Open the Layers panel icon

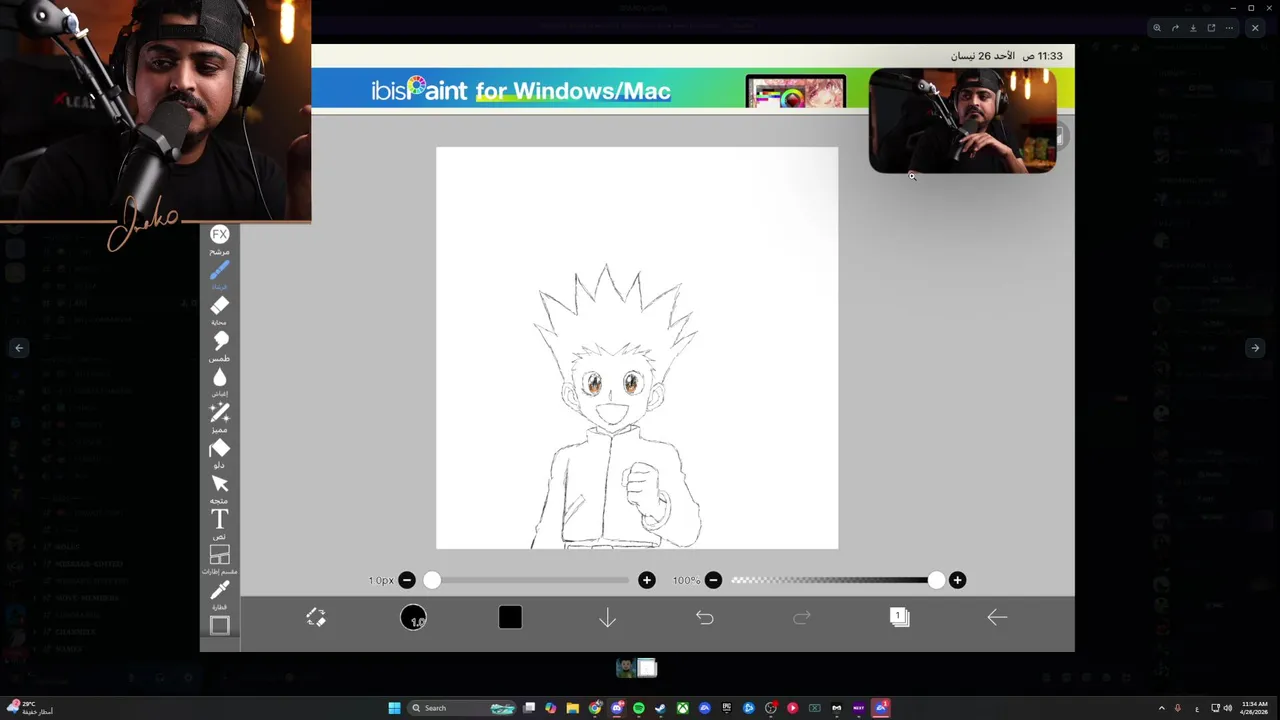pyautogui.click(x=899, y=617)
